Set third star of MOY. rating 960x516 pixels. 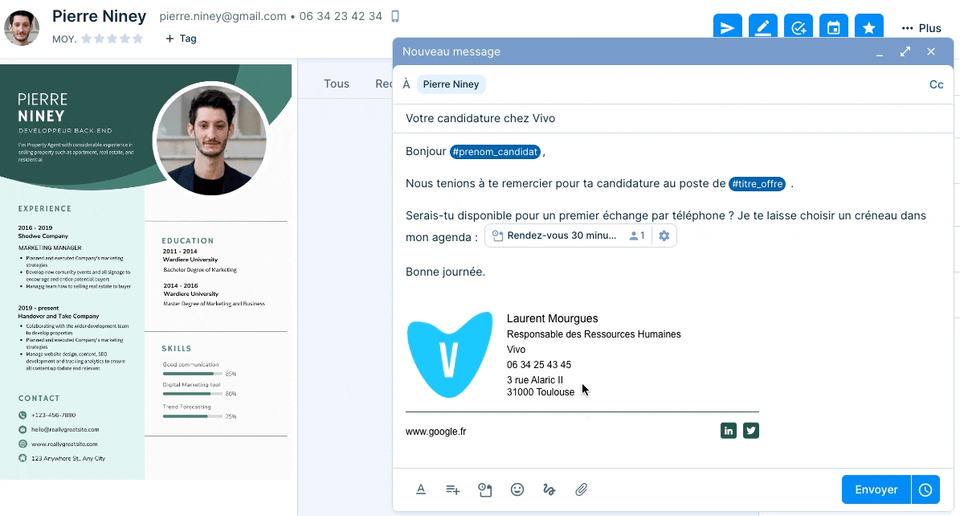click(112, 39)
